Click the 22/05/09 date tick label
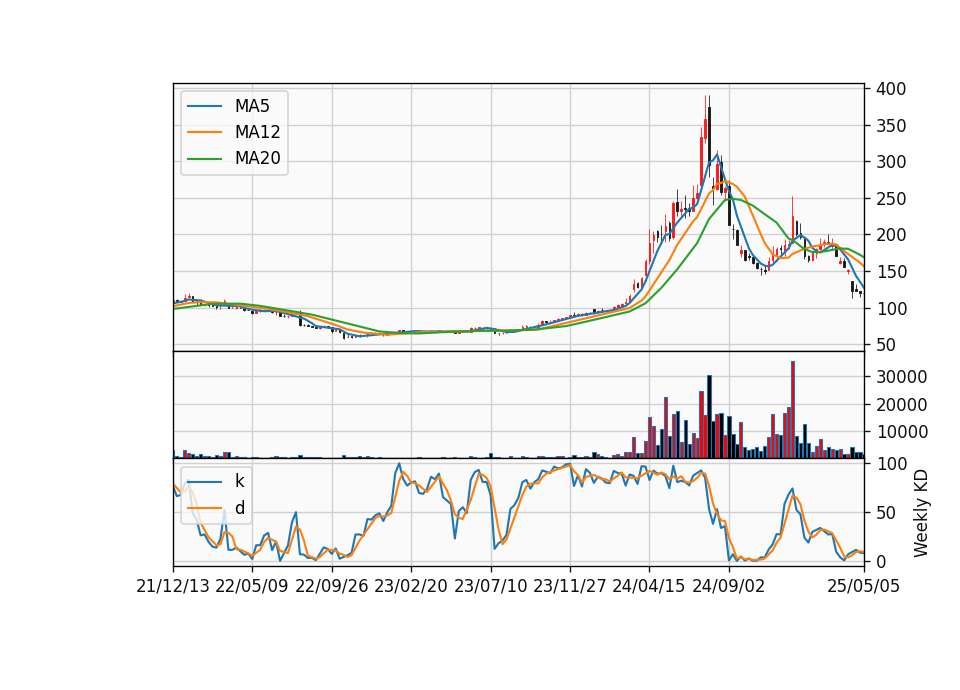Viewport: 960px width, 690px height. pos(252,586)
